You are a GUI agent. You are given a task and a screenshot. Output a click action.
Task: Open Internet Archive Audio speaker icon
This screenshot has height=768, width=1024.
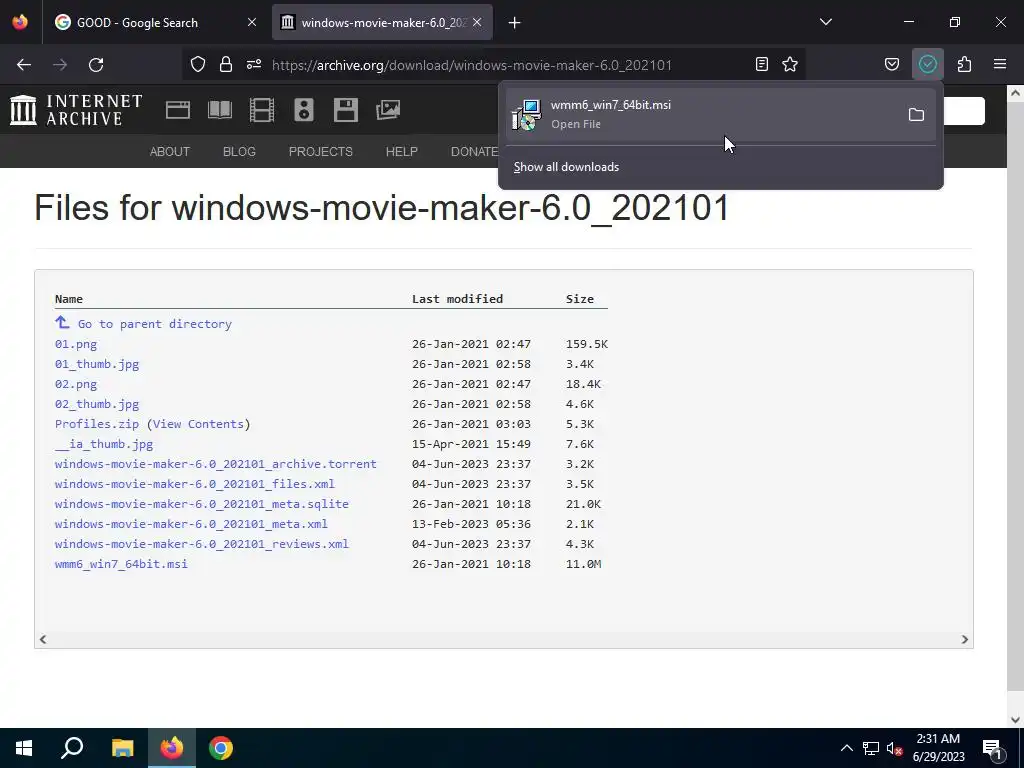304,110
